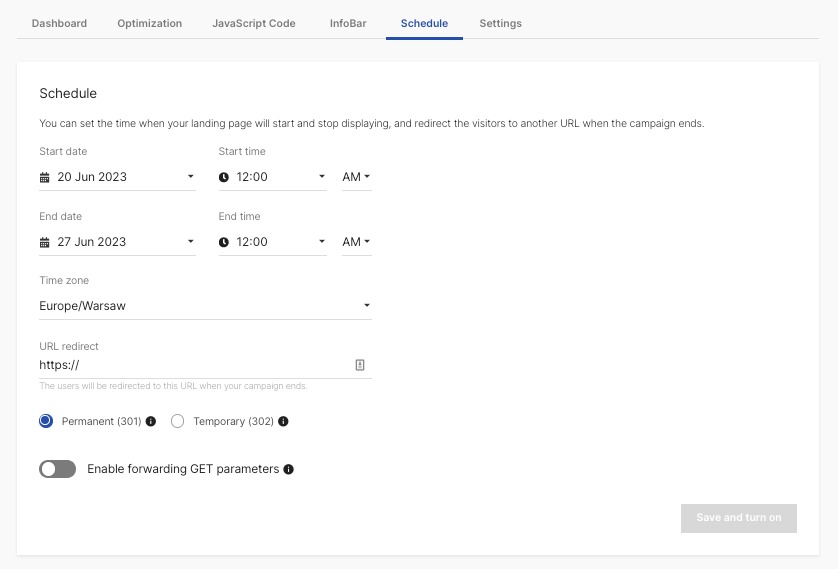Image resolution: width=838 pixels, height=569 pixels.
Task: Open the JavaScript Code tab
Action: tap(254, 23)
